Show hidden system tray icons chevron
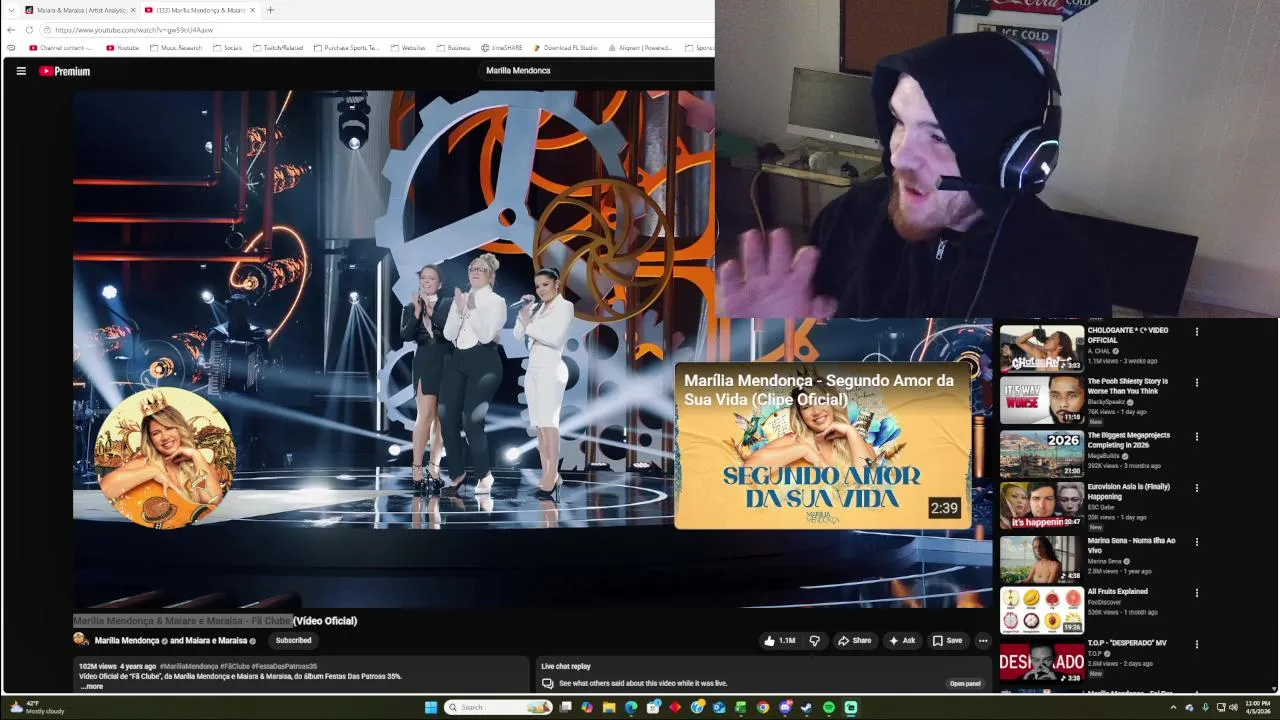The image size is (1280, 720). coord(1173,707)
